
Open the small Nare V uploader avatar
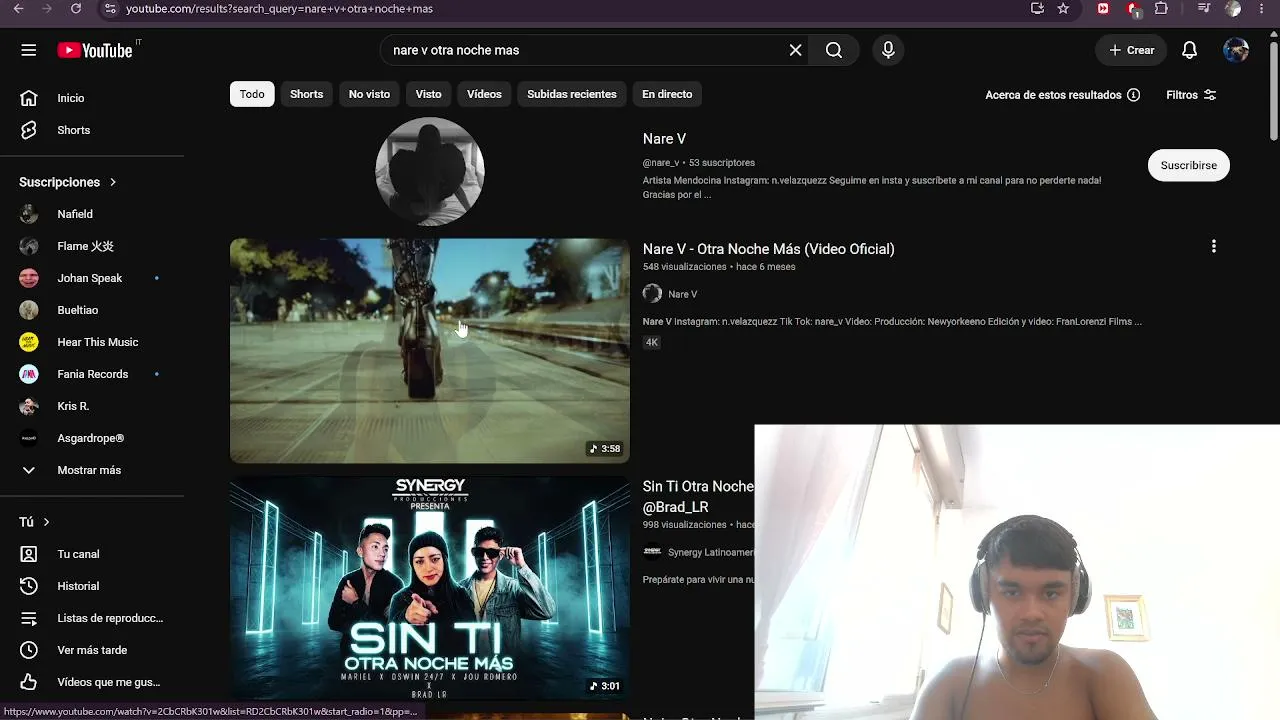652,294
